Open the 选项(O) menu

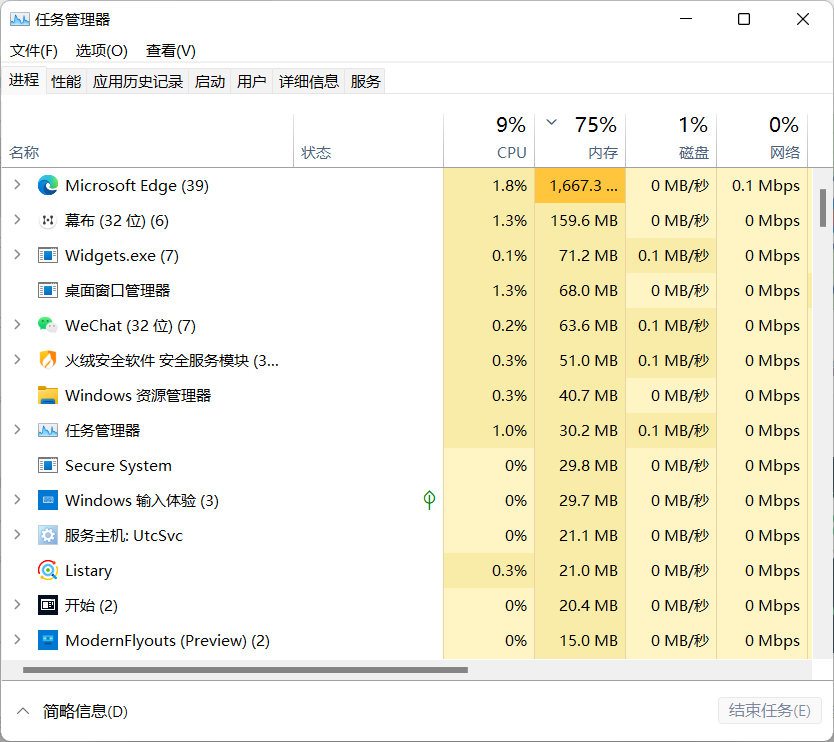[102, 51]
